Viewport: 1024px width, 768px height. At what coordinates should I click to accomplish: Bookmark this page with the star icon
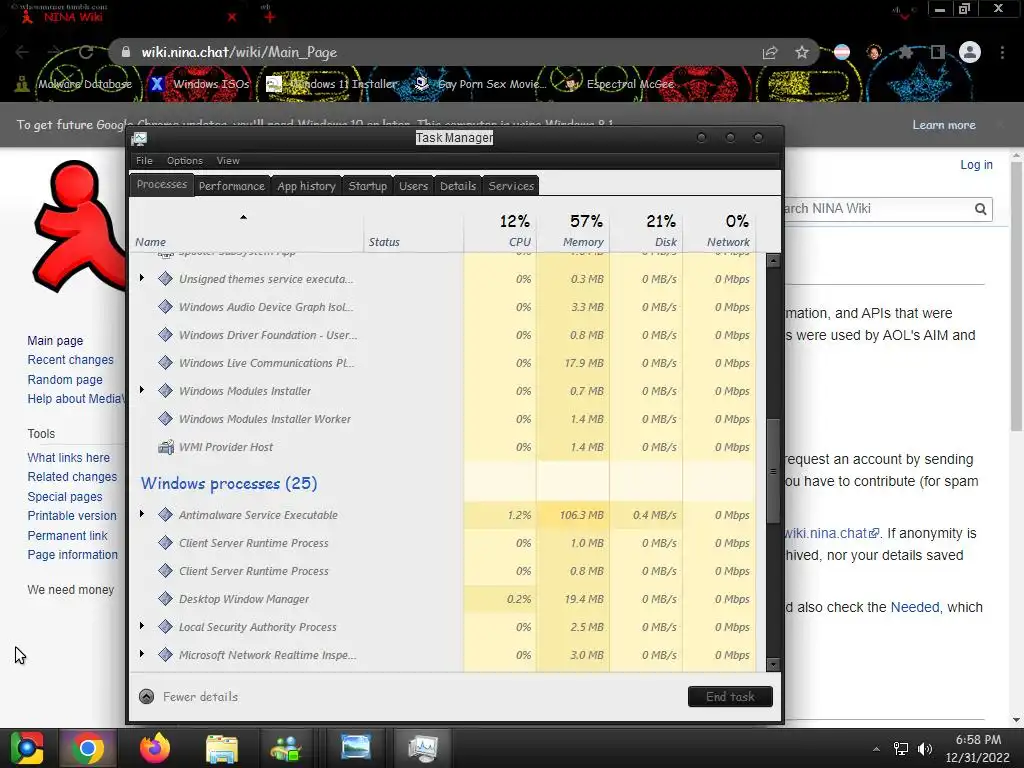(x=802, y=52)
